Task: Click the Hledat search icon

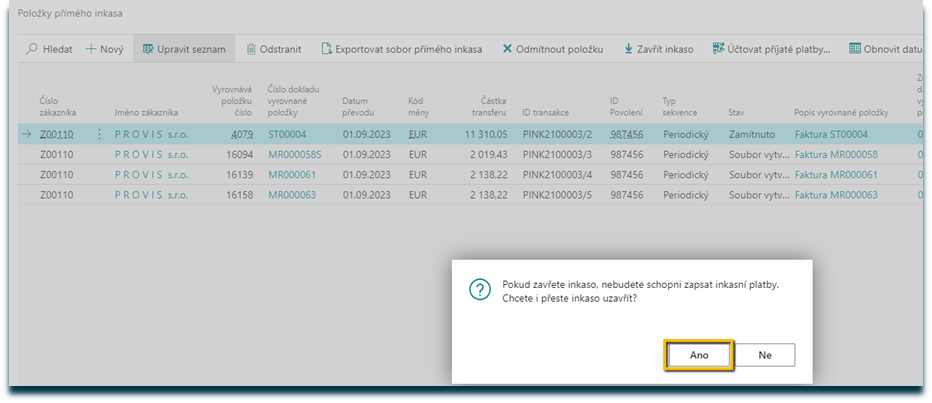Action: (33, 49)
